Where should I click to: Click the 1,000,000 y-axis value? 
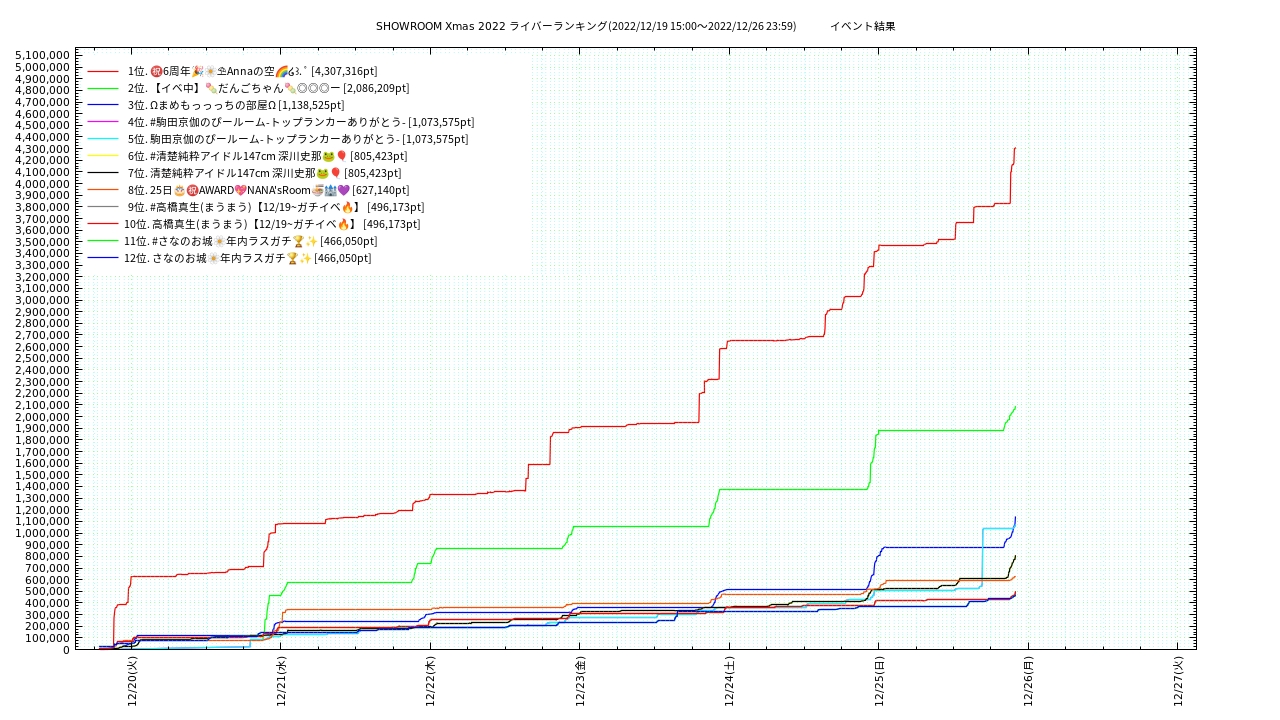44,533
